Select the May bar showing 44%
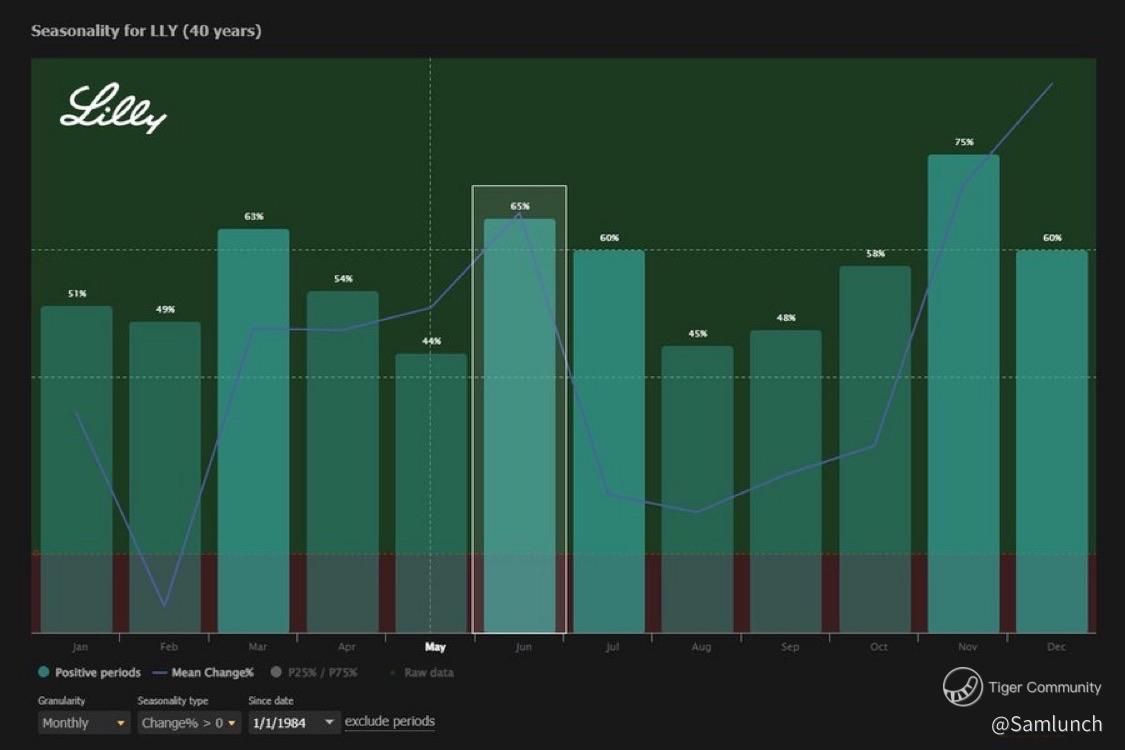Viewport: 1125px width, 750px height. 431,493
